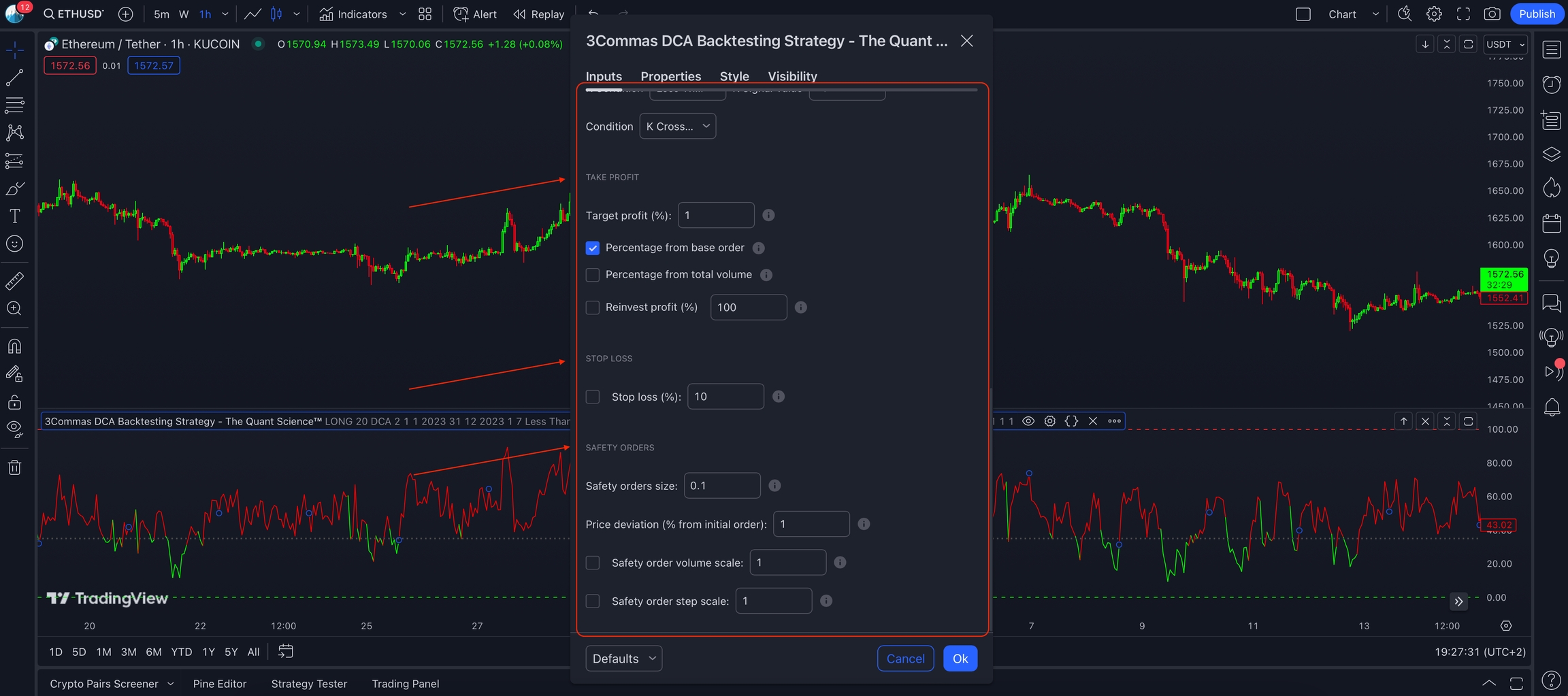Open the Defaults dropdown
The height and width of the screenshot is (696, 1568).
pyautogui.click(x=623, y=659)
